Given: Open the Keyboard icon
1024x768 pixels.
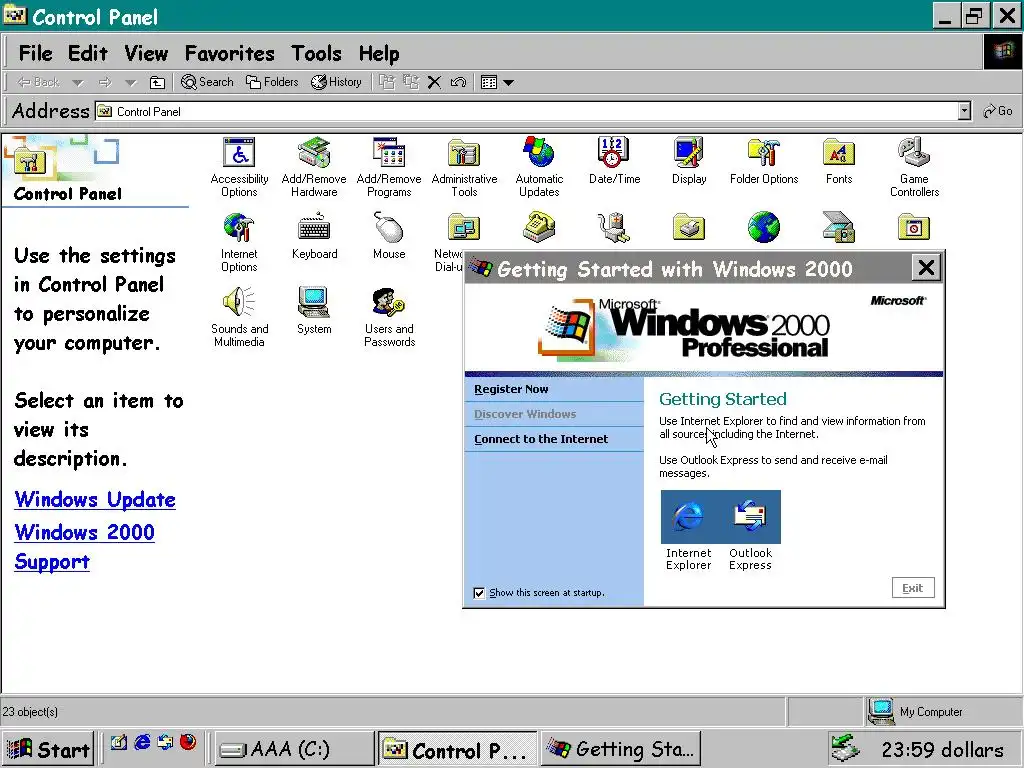Looking at the screenshot, I should [314, 236].
